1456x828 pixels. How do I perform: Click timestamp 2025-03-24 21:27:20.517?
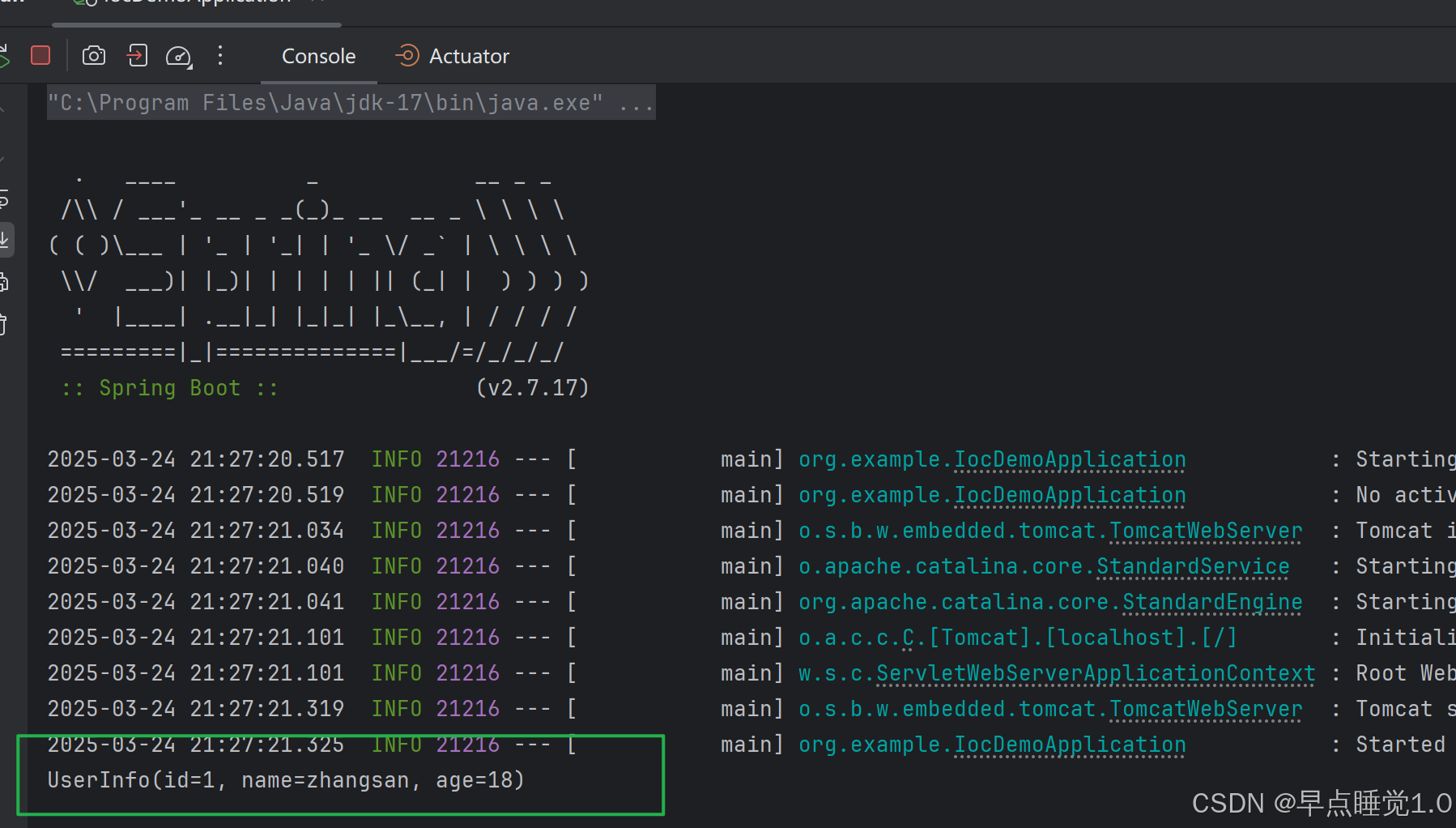click(x=196, y=459)
